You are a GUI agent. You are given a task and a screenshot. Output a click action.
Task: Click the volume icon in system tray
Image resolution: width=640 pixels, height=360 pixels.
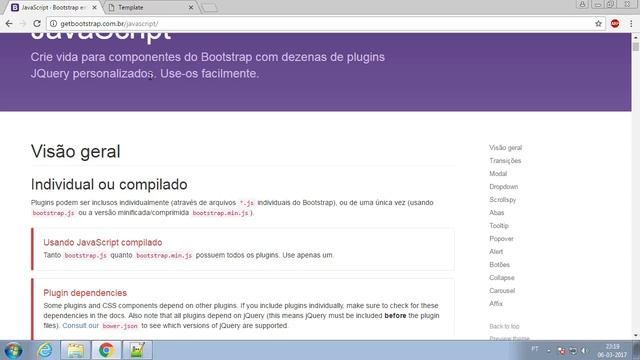584,351
